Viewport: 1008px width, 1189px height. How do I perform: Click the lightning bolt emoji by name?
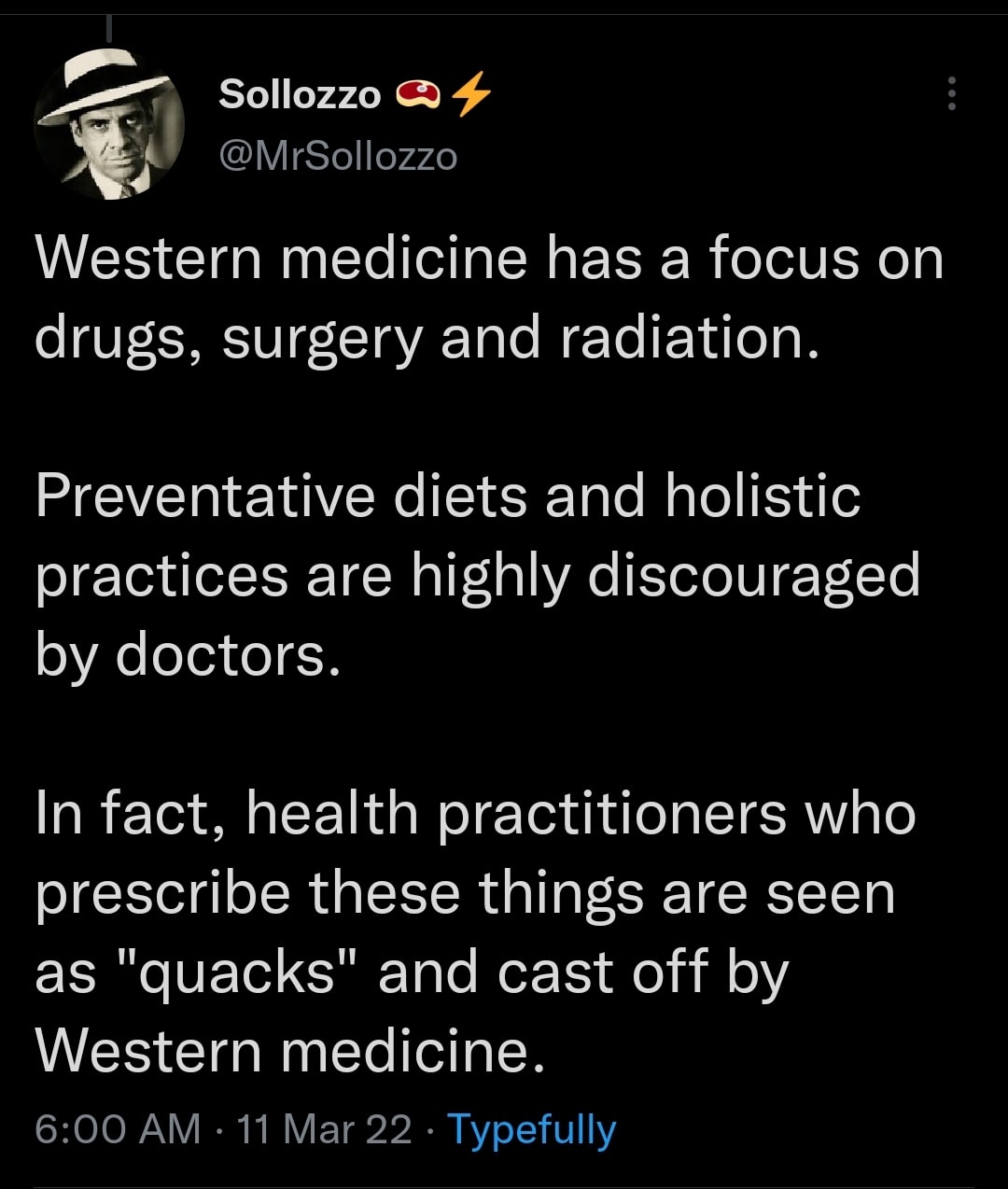471,93
